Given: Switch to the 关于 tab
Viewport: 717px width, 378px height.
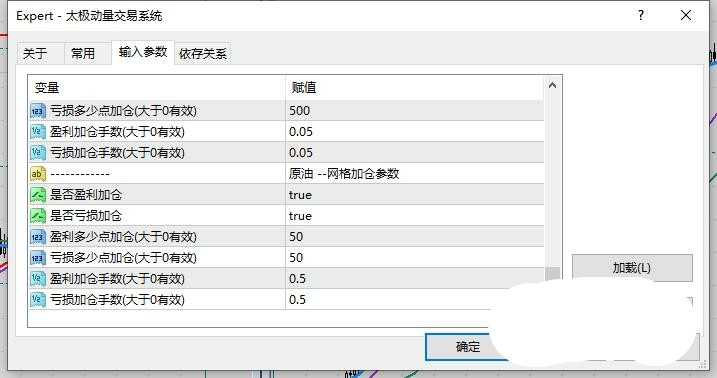Looking at the screenshot, I should point(35,53).
